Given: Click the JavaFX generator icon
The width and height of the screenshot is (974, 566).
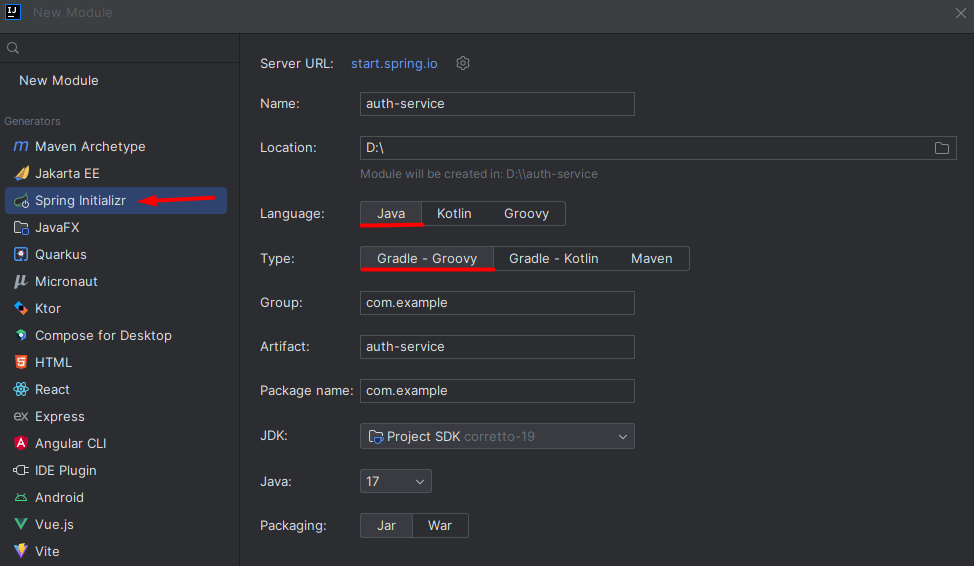Looking at the screenshot, I should tap(20, 228).
